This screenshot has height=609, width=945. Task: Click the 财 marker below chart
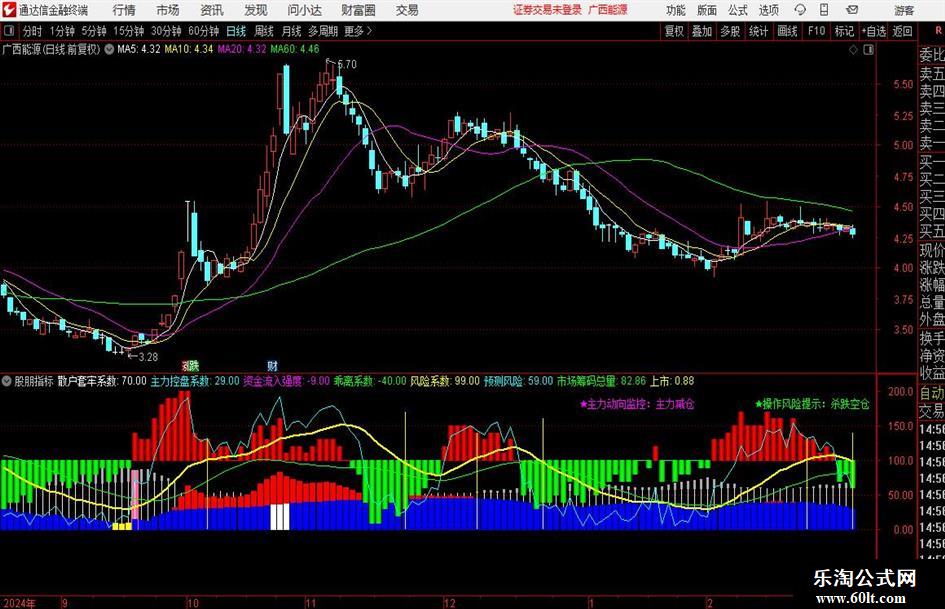[x=272, y=366]
